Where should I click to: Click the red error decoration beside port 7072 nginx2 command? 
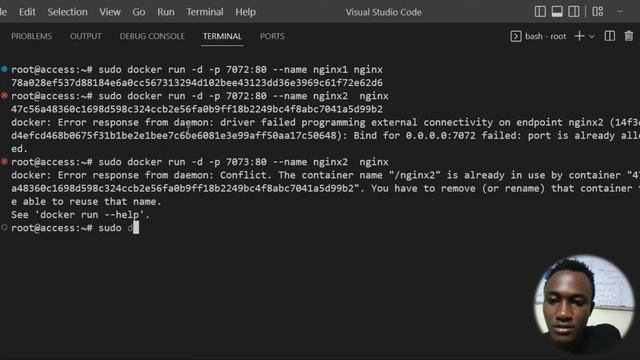click(4, 96)
